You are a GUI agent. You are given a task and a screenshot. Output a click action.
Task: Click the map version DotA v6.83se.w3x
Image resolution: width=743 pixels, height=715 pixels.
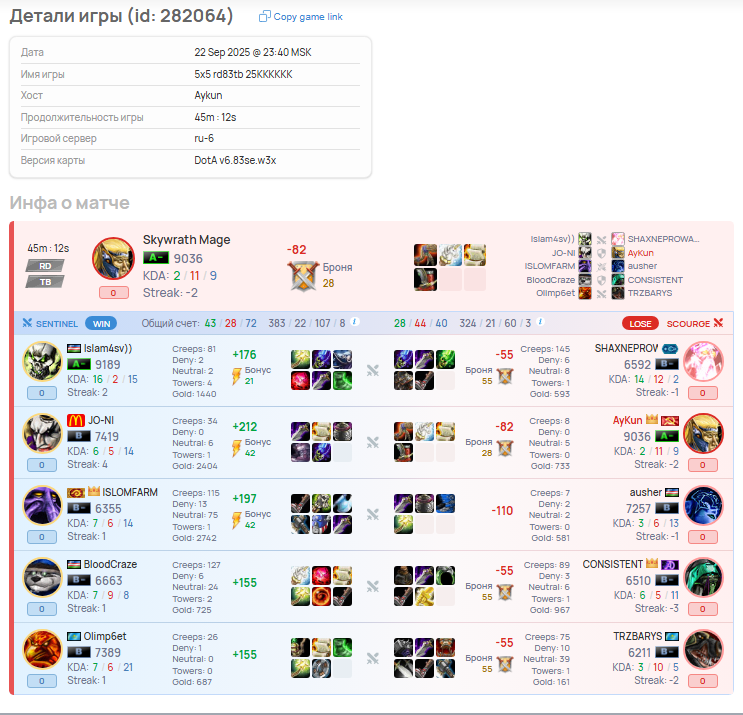(x=235, y=160)
